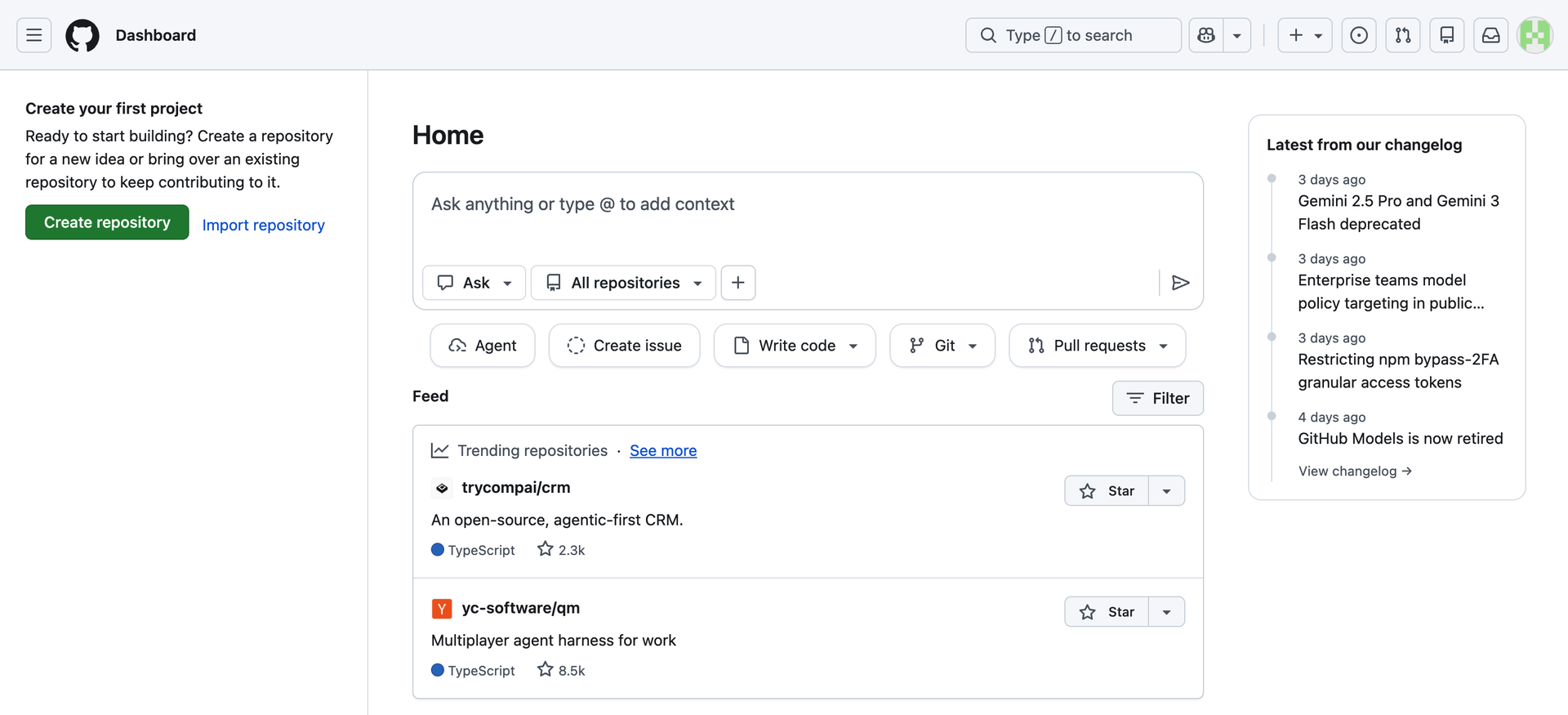
Task: Click the yc-software/qm avatar icon
Action: 442,609
